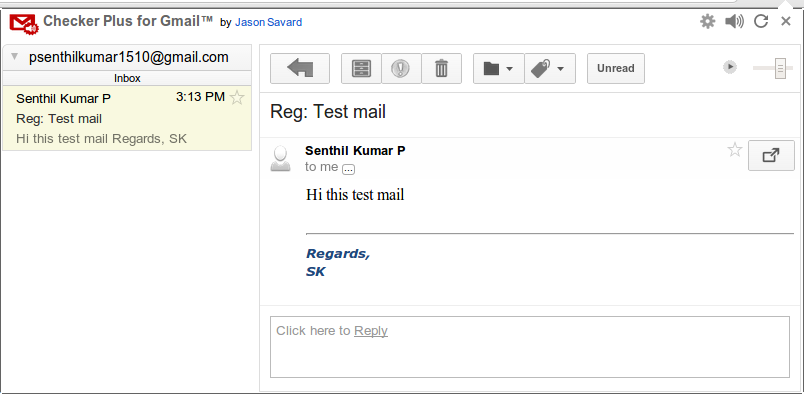Image resolution: width=804 pixels, height=394 pixels.
Task: Open the Labels tag dropdown
Action: [x=550, y=68]
